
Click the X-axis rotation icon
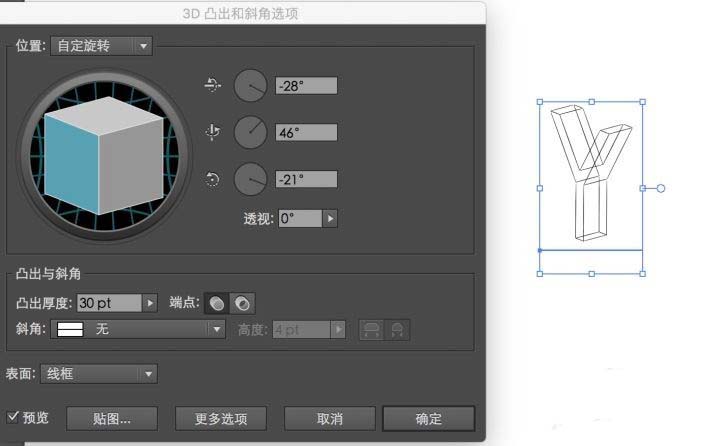(x=212, y=85)
